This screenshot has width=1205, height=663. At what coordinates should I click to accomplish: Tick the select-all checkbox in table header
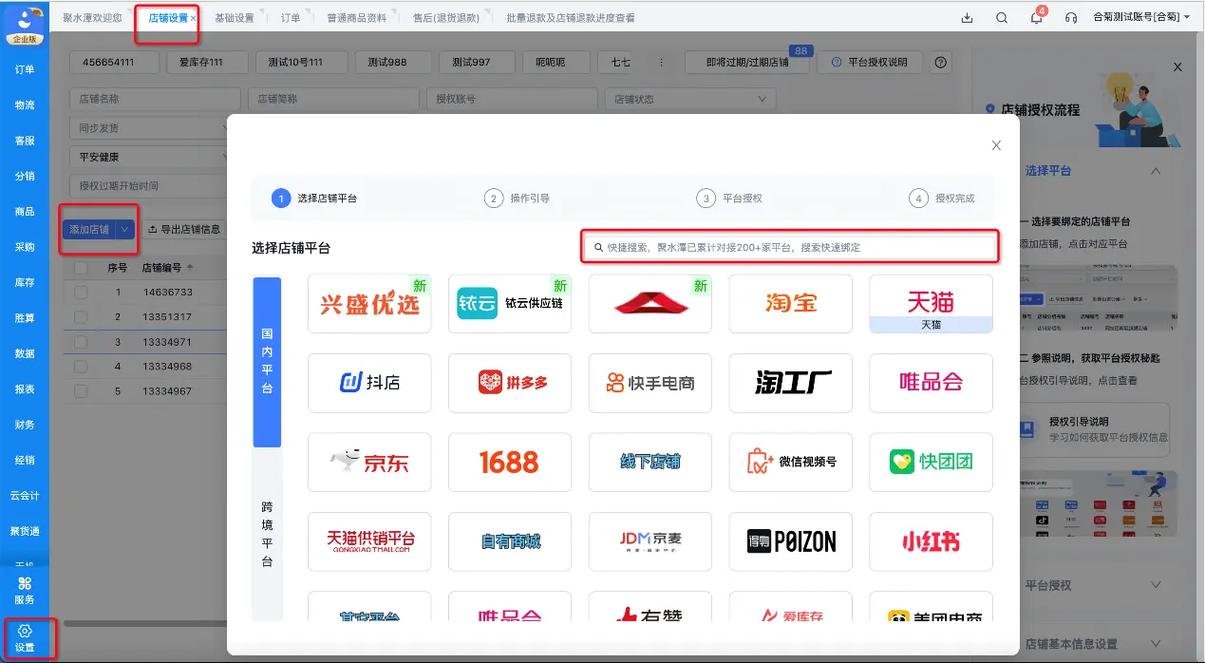point(81,268)
